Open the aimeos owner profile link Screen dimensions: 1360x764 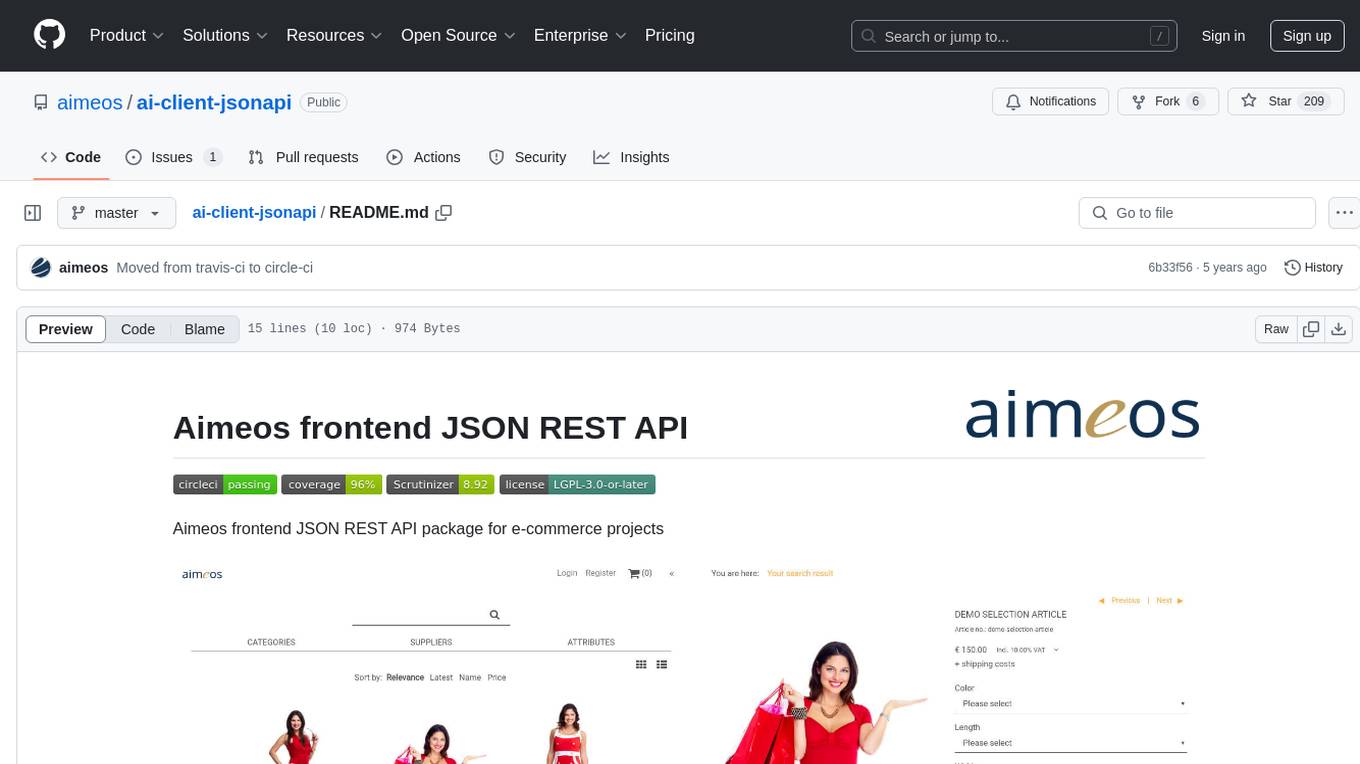click(x=90, y=102)
